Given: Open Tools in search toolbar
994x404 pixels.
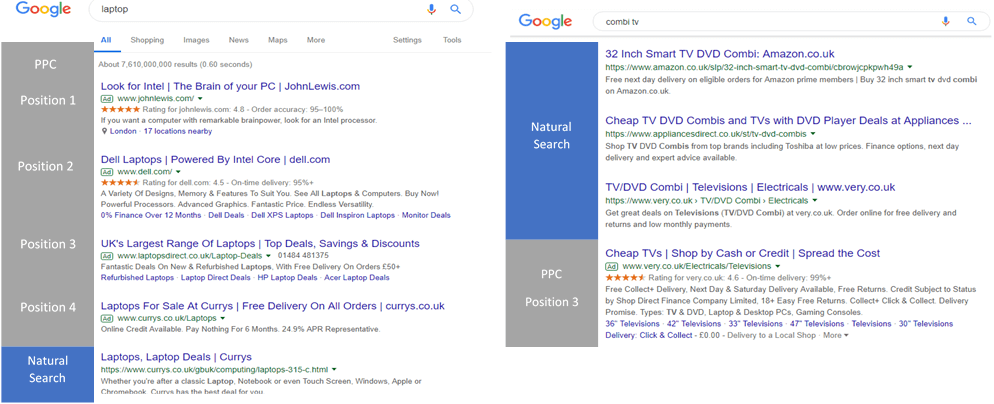Looking at the screenshot, I should (x=452, y=40).
